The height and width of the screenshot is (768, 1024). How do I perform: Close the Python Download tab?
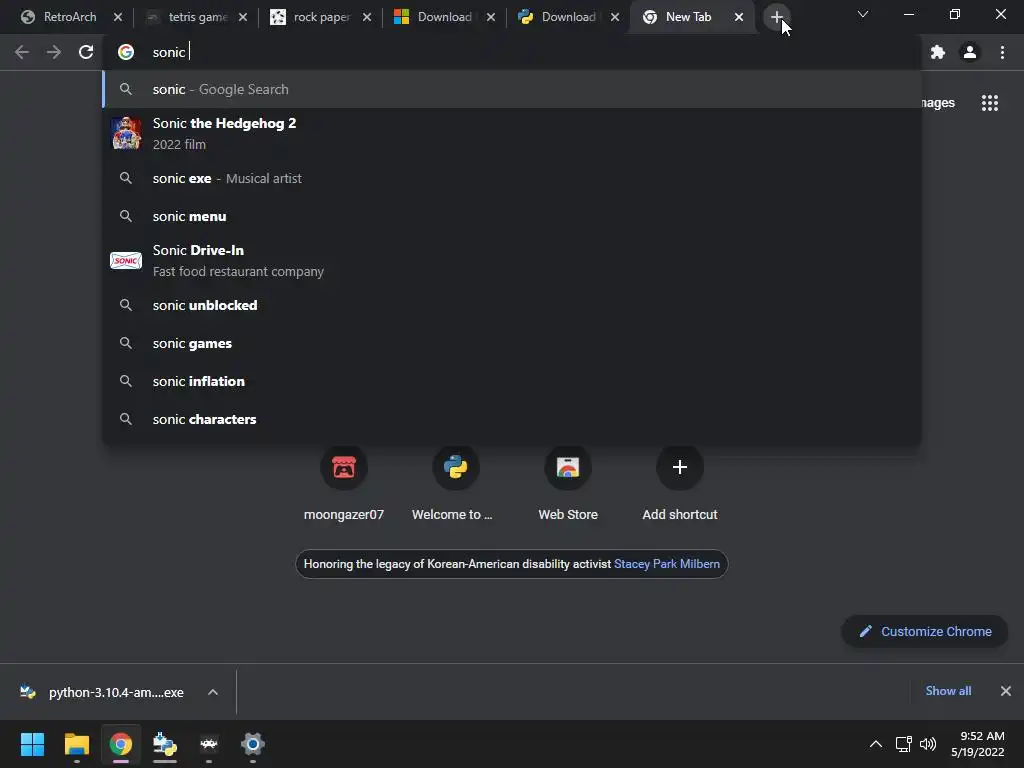click(615, 17)
